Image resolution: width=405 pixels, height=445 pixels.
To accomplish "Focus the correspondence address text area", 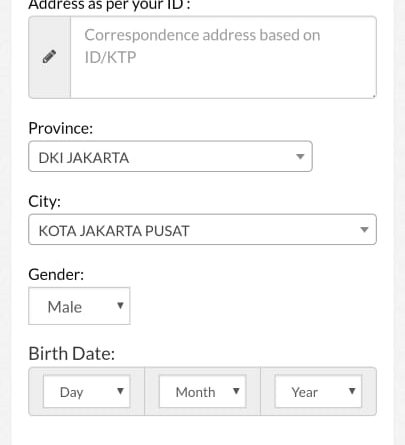I will [x=223, y=57].
